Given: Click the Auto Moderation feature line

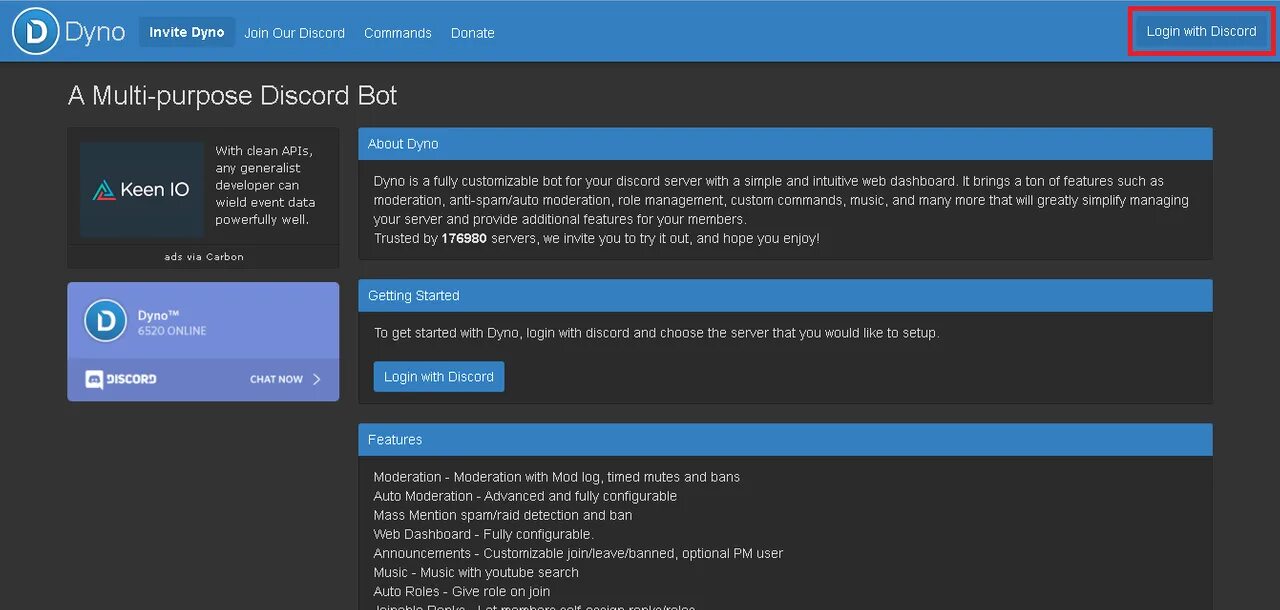Looking at the screenshot, I should (x=525, y=496).
